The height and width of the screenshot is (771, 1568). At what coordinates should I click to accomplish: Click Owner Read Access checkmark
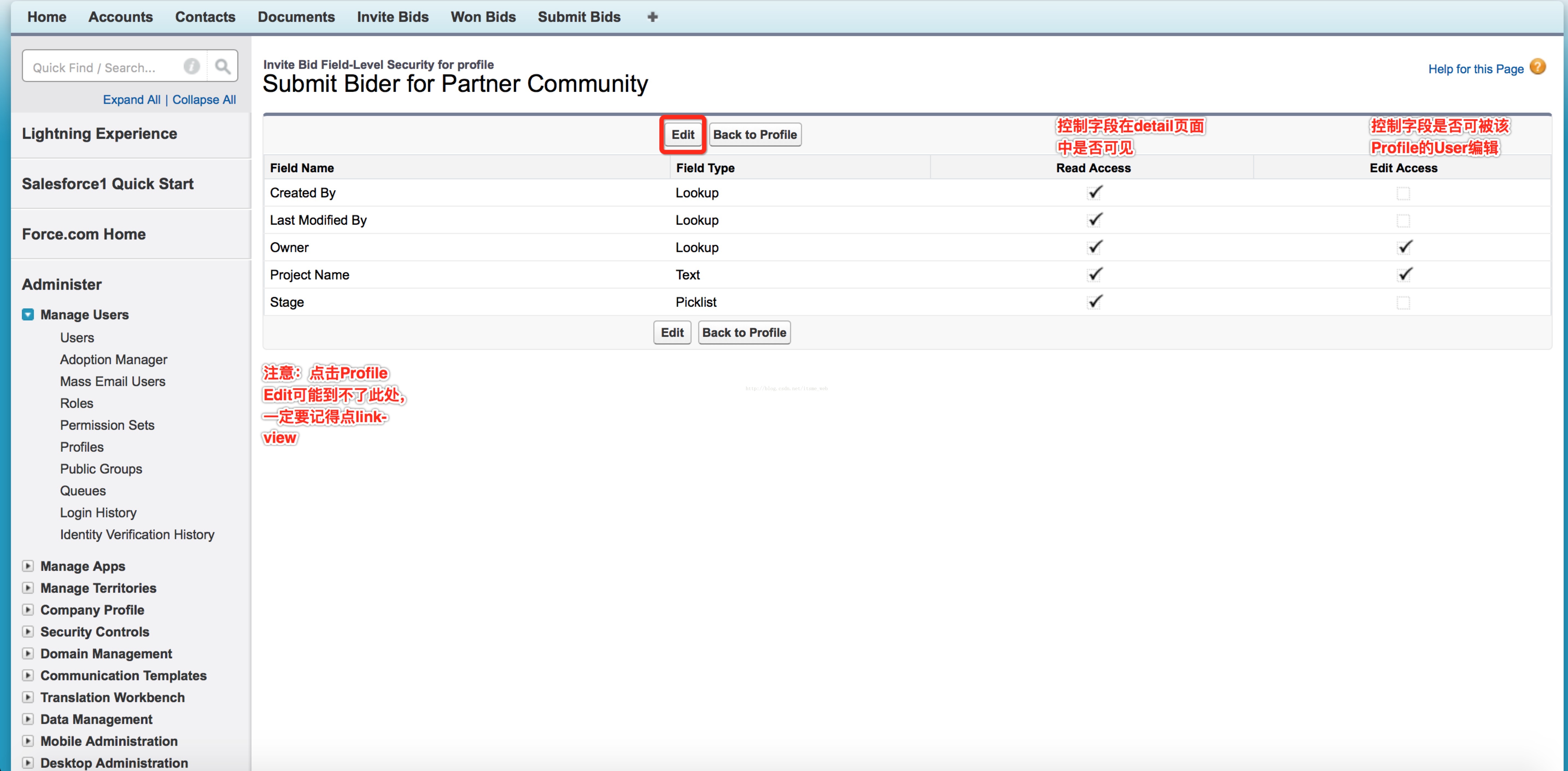(1095, 247)
